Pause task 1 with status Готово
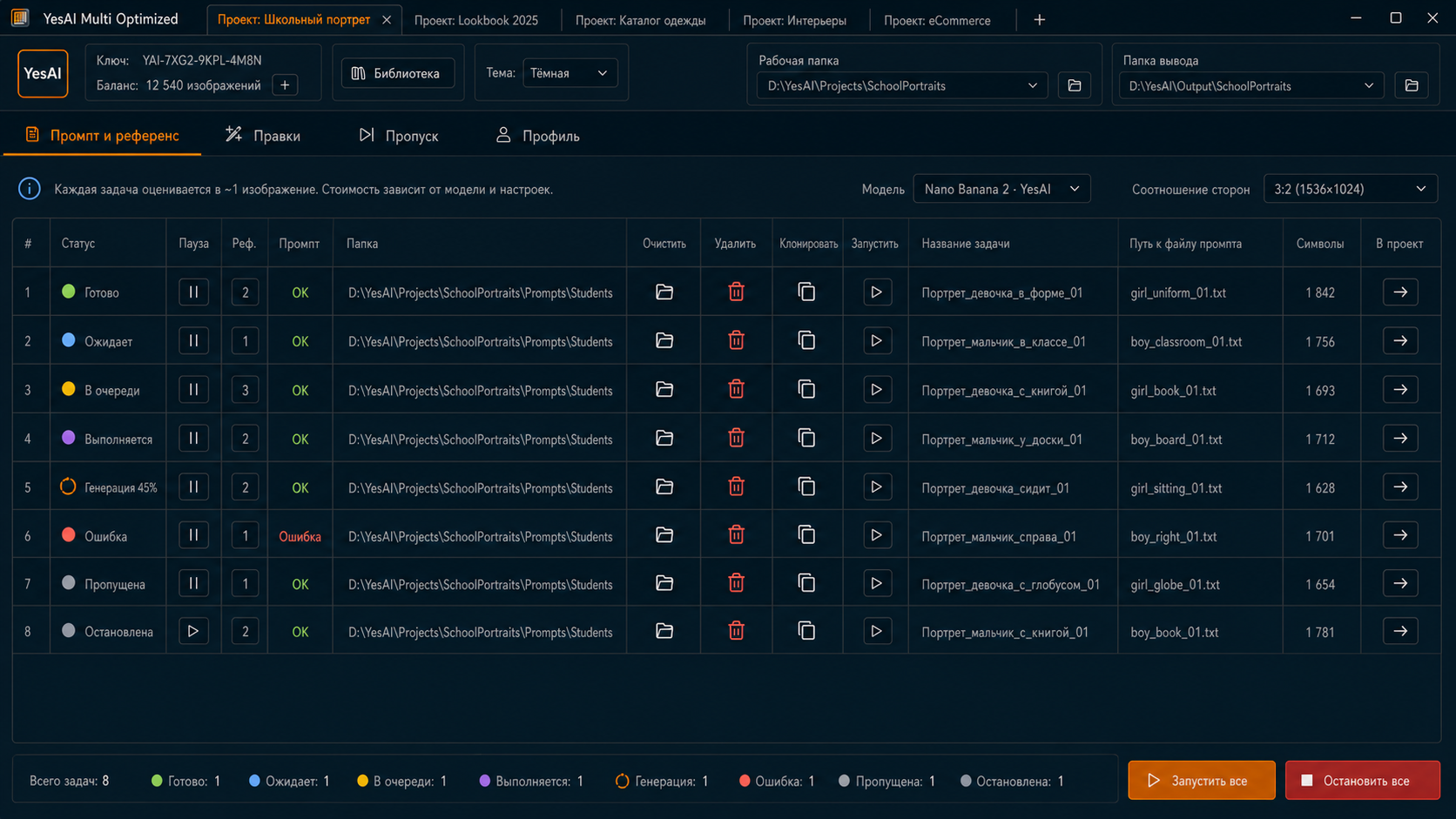The image size is (1456, 819). (193, 292)
